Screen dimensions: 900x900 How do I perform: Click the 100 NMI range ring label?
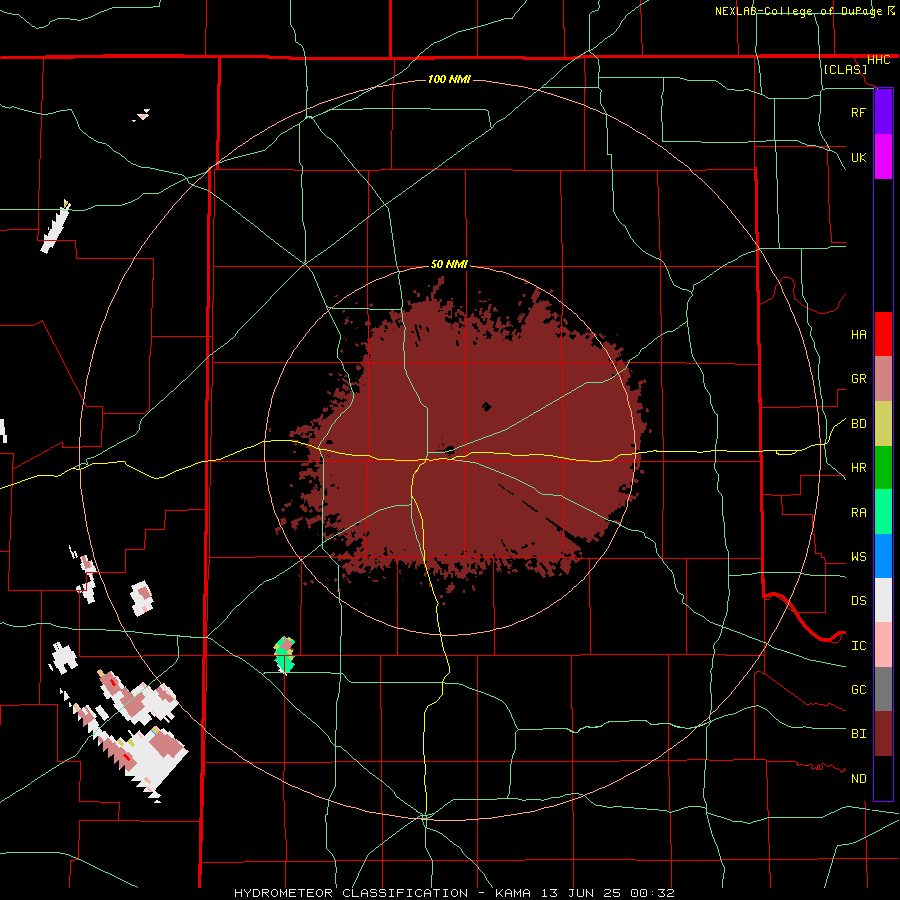pyautogui.click(x=449, y=79)
